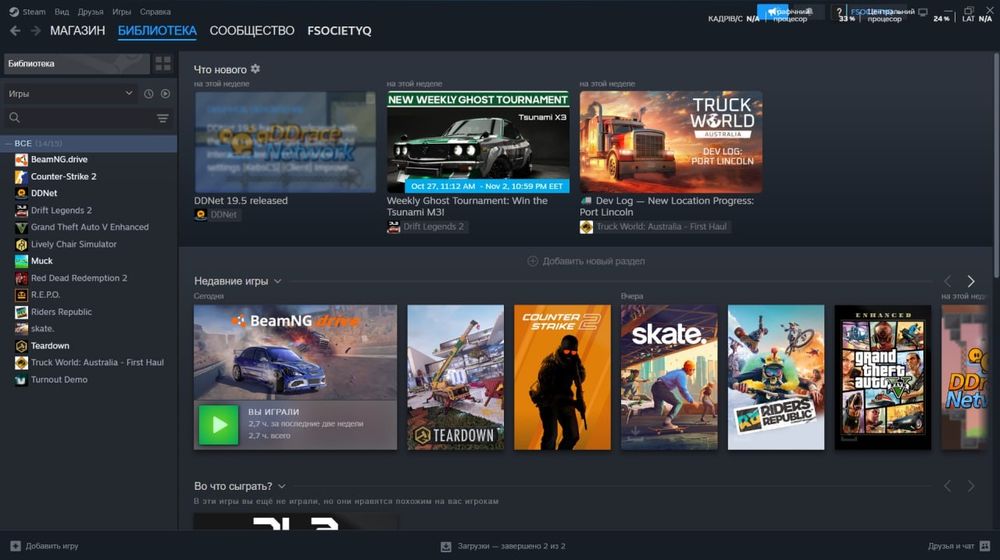Click the Truck World news source tag

click(x=655, y=226)
